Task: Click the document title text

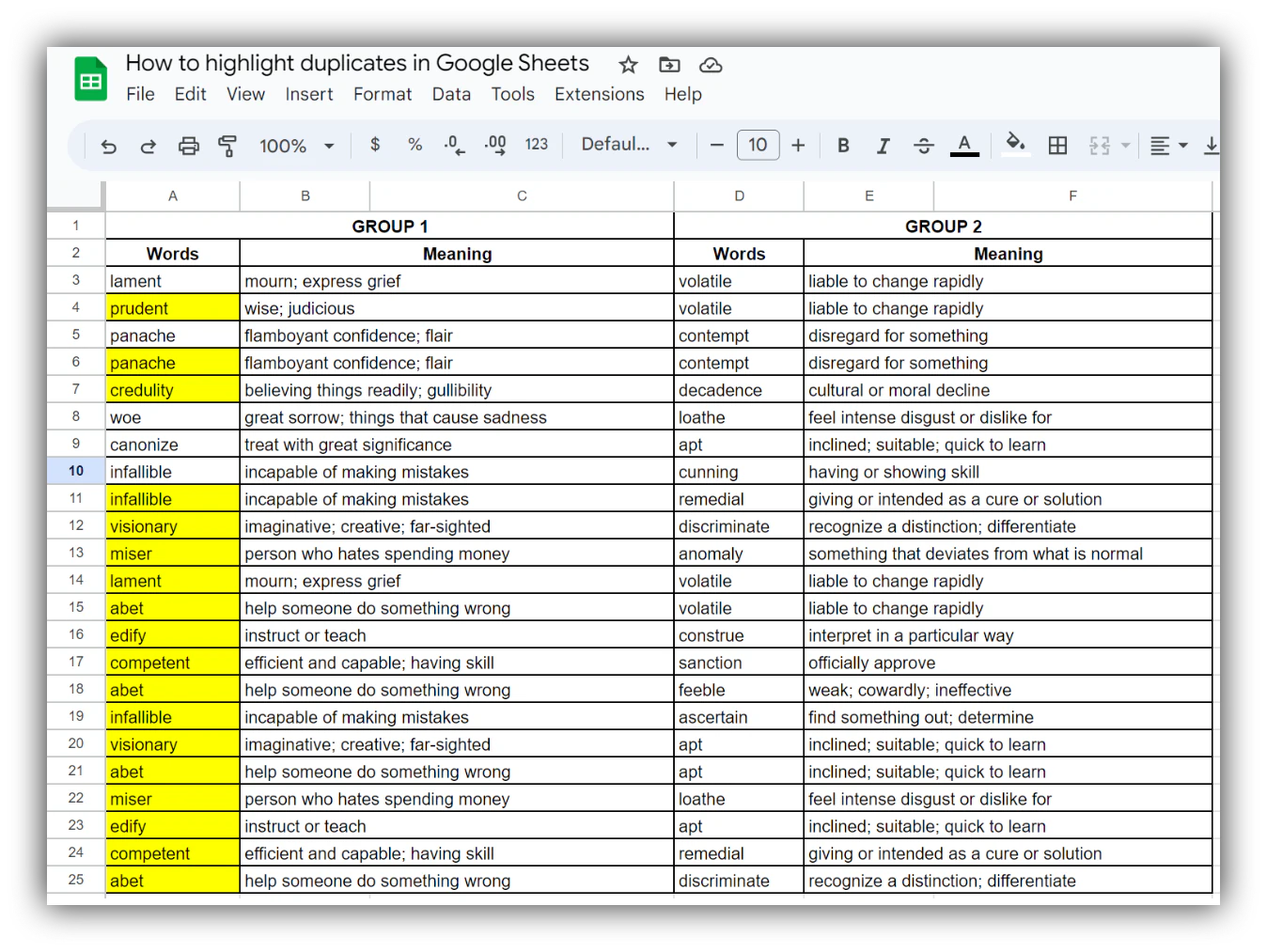Action: pos(357,63)
